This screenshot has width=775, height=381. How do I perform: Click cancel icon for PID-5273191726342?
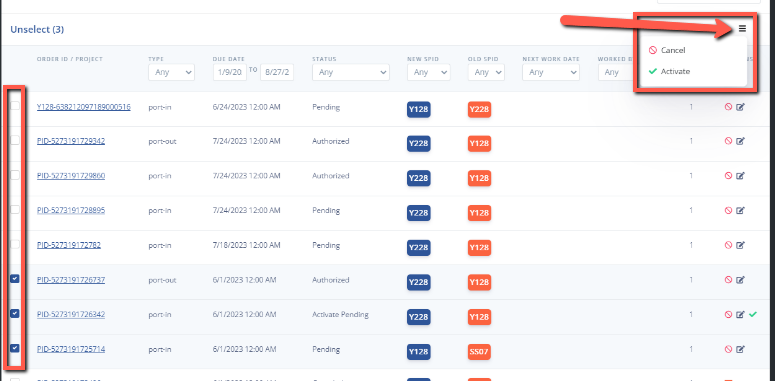click(728, 314)
